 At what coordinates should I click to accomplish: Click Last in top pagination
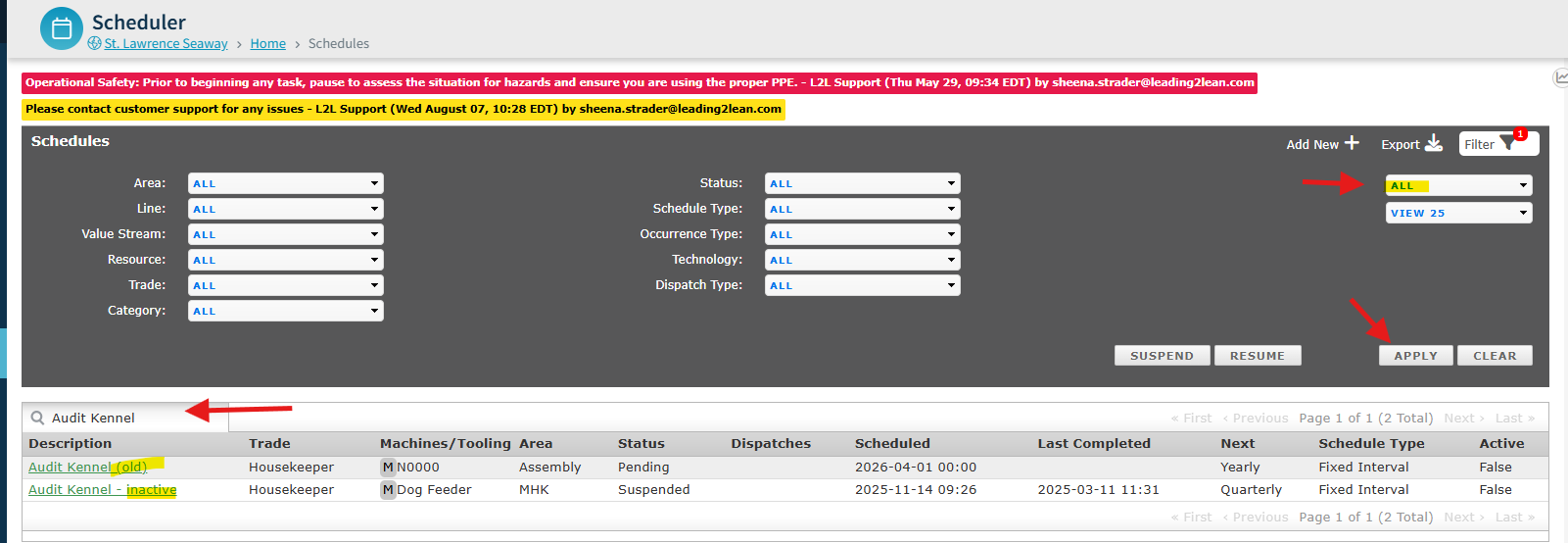pos(1515,419)
